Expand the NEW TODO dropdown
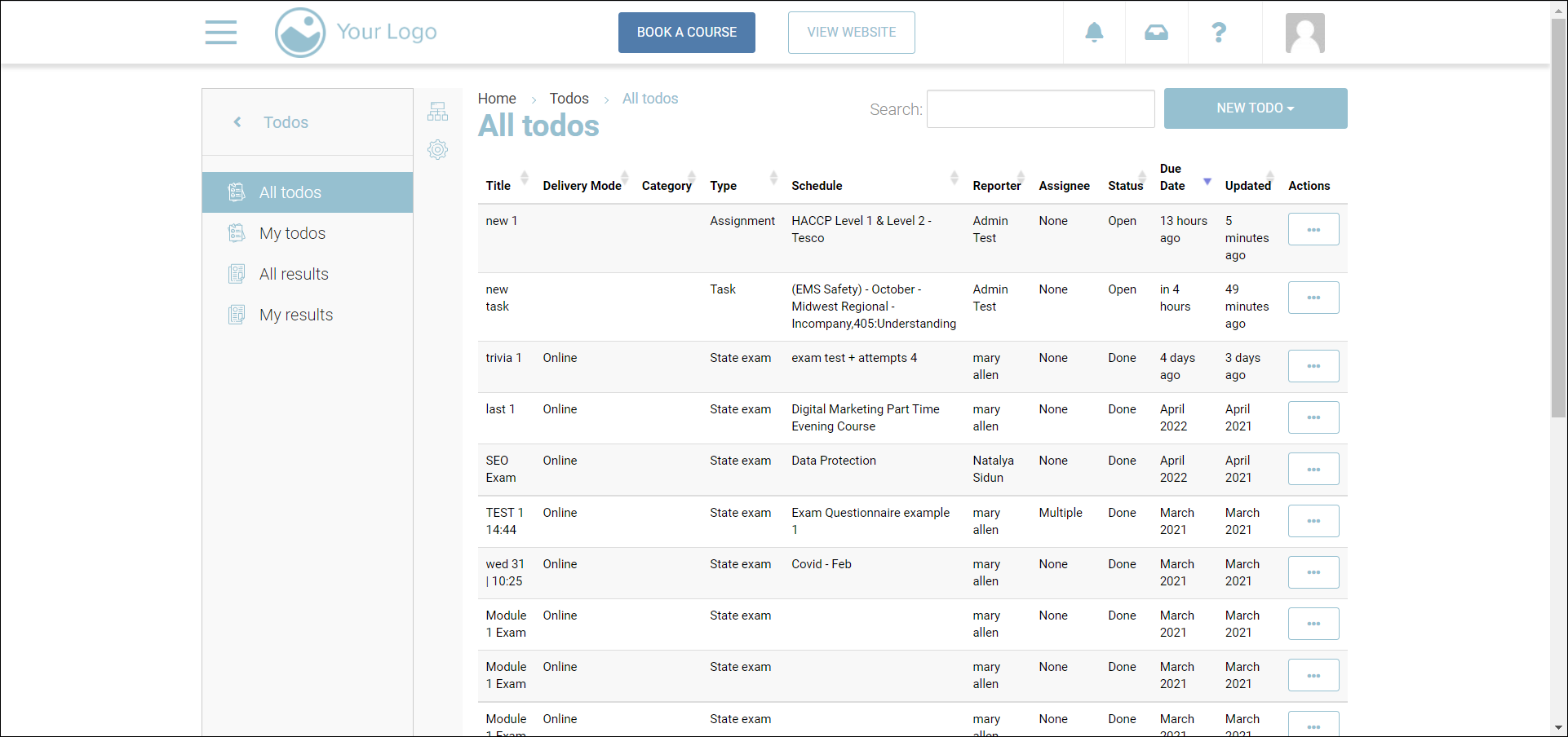Viewport: 1568px width, 737px height. pos(1255,108)
